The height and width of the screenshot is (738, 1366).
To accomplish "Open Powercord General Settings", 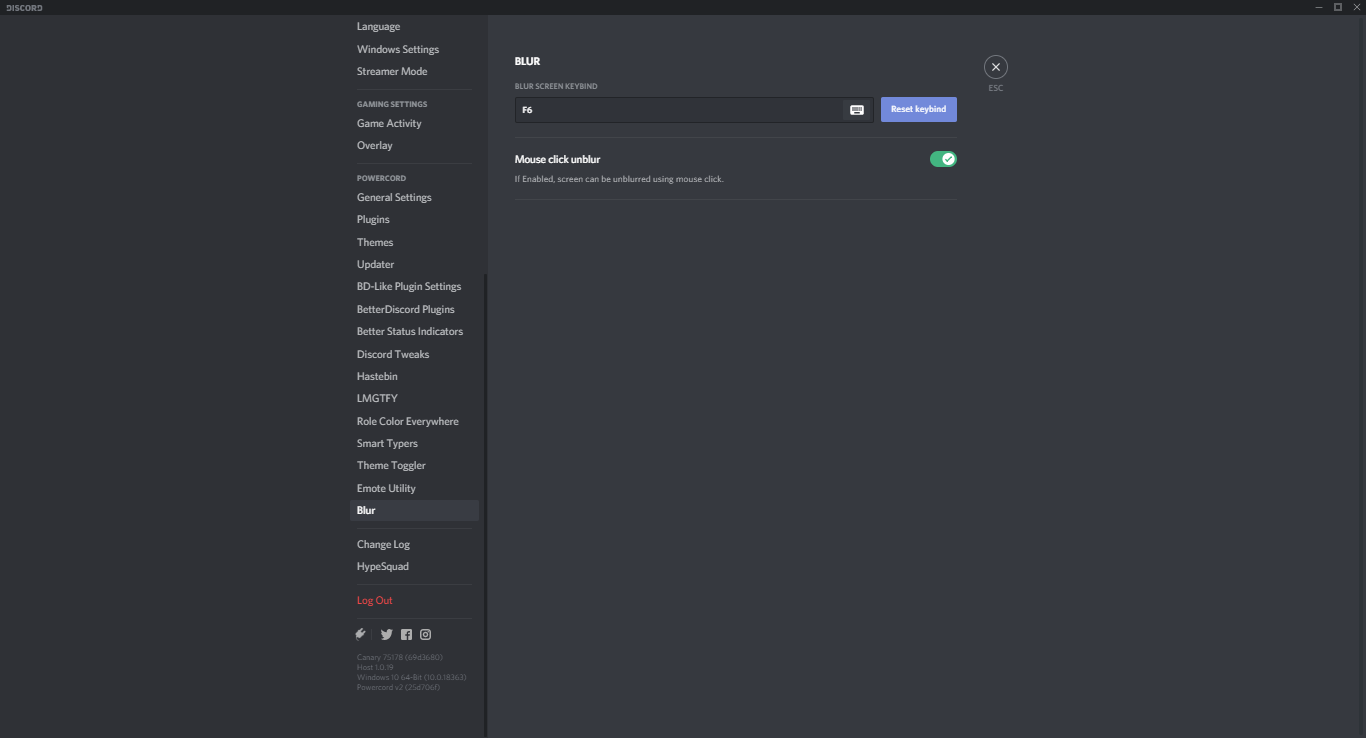I will [414, 198].
